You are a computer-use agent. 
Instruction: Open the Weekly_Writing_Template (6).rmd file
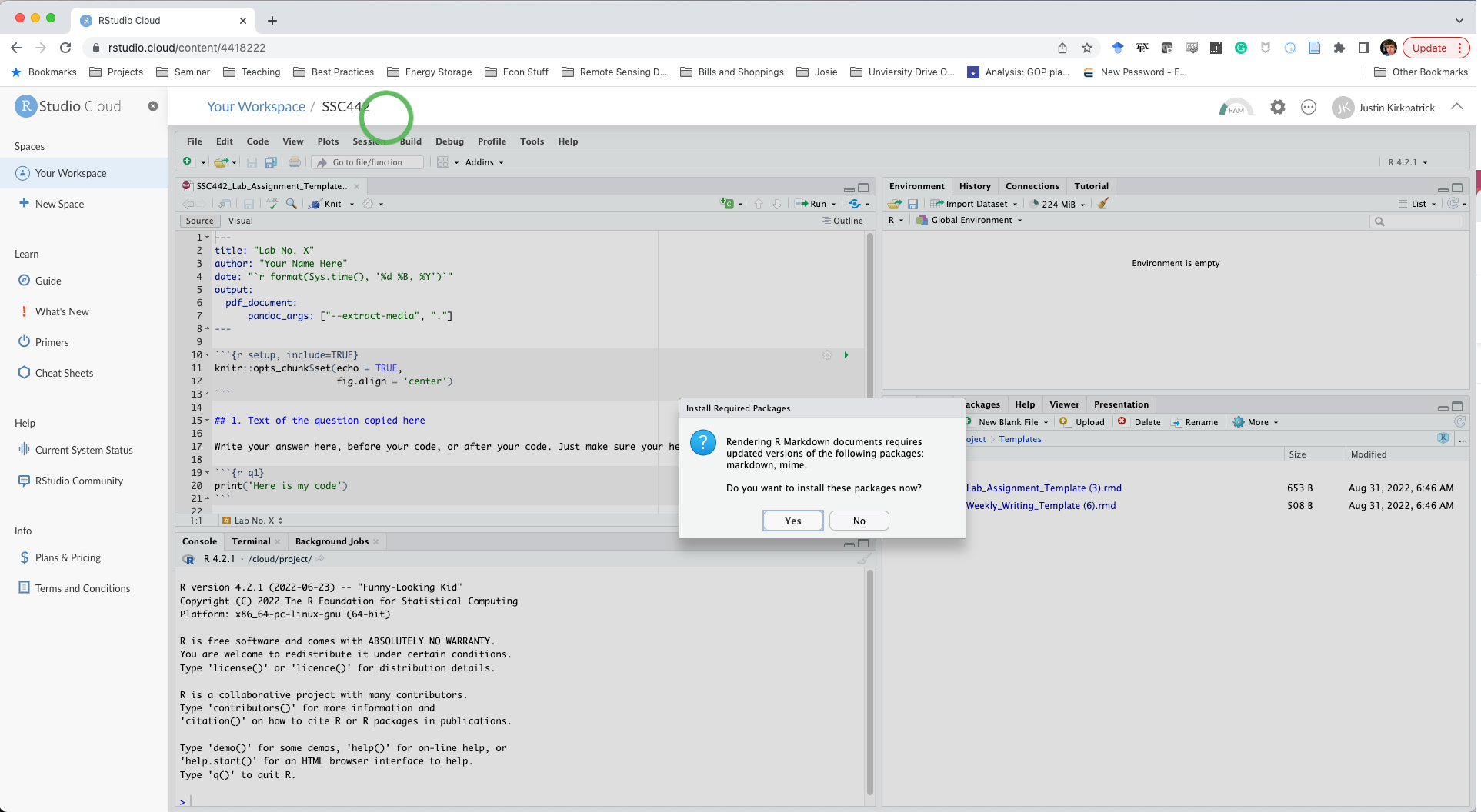pyautogui.click(x=1041, y=505)
